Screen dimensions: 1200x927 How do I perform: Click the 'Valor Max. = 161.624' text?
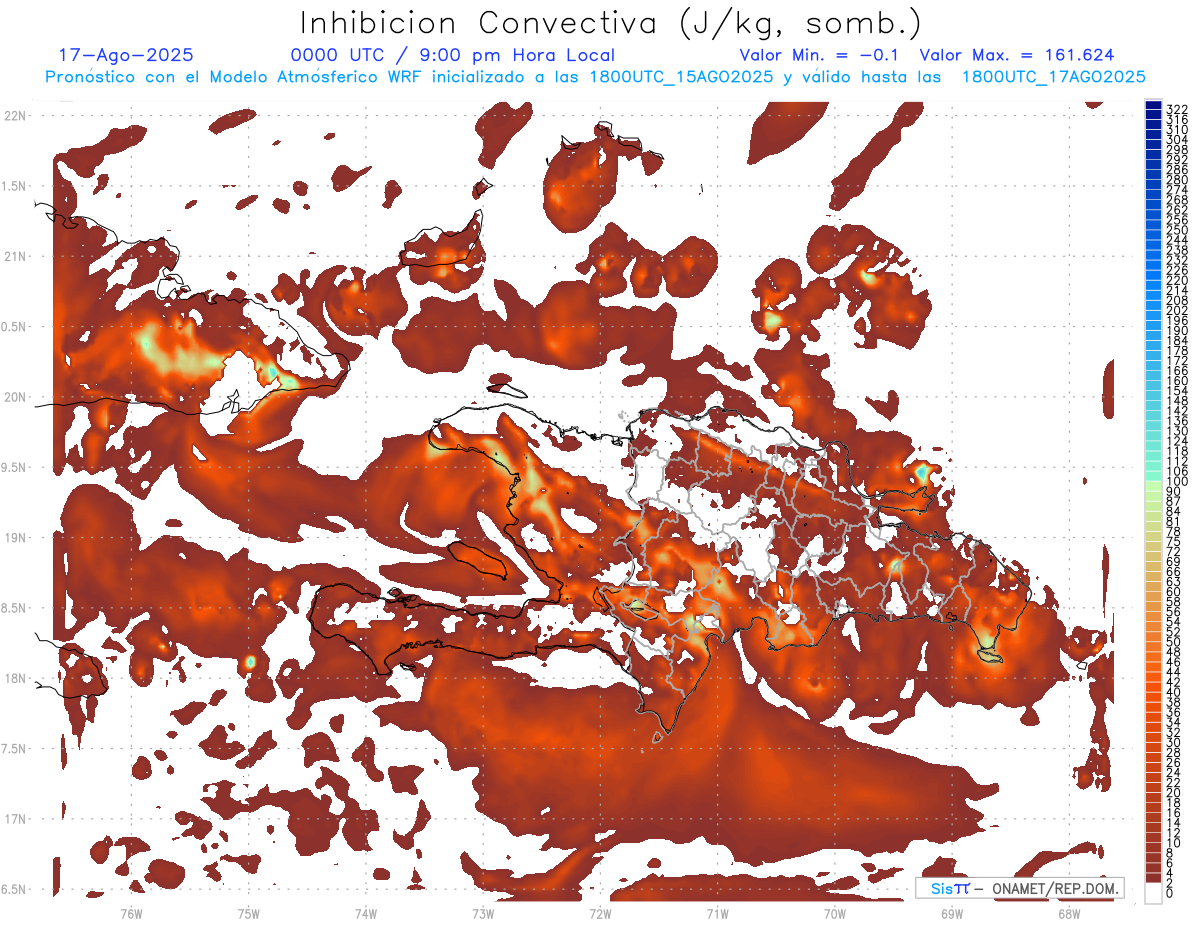tap(1017, 56)
